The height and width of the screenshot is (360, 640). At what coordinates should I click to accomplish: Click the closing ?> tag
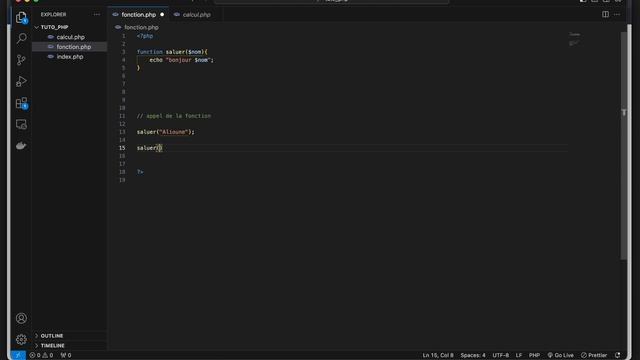(x=140, y=172)
